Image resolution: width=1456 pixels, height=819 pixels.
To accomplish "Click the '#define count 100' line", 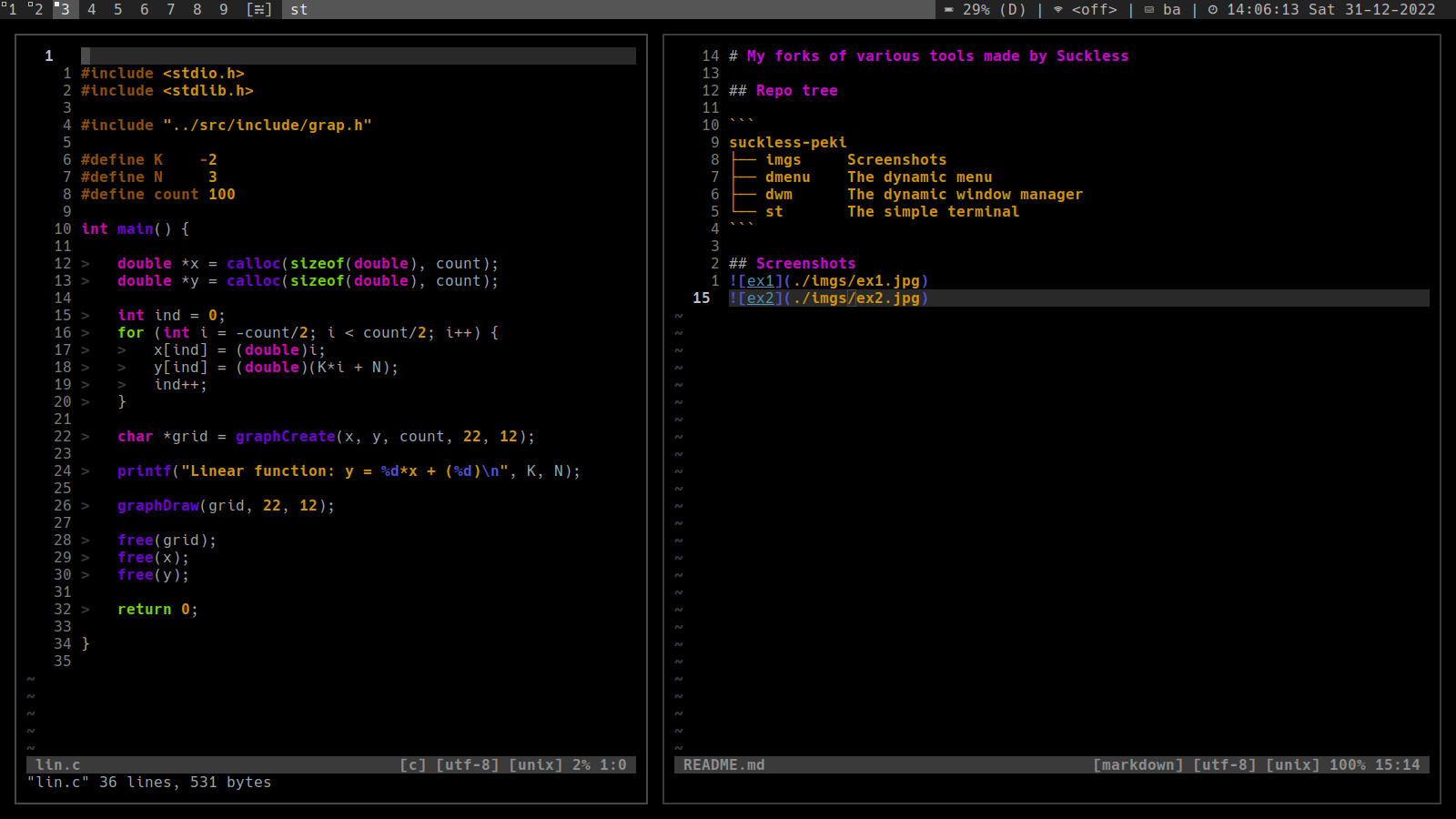I will click(x=158, y=195).
